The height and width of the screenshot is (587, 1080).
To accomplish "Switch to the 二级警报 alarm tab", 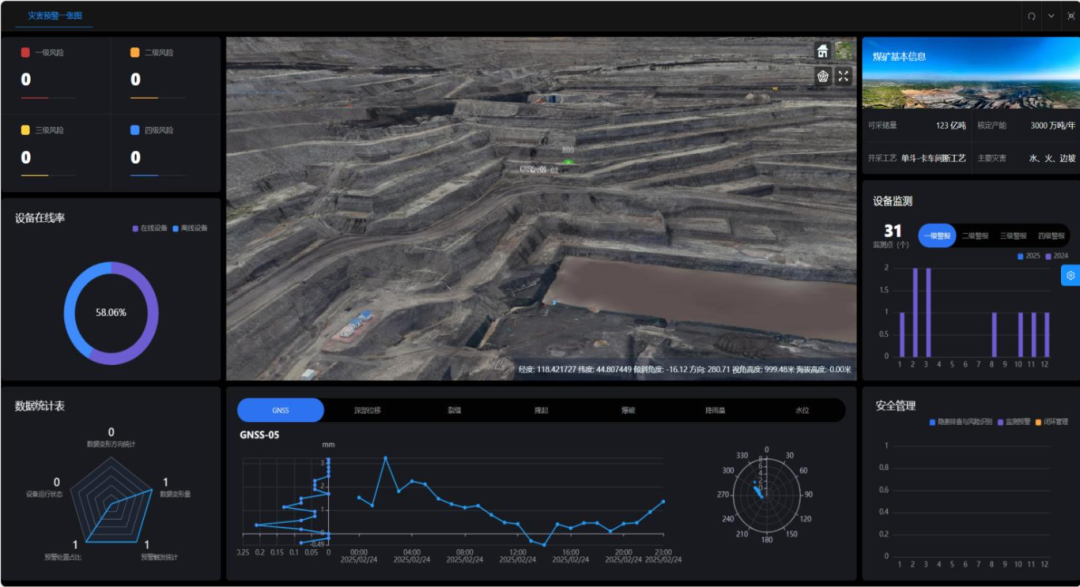I will 975,236.
